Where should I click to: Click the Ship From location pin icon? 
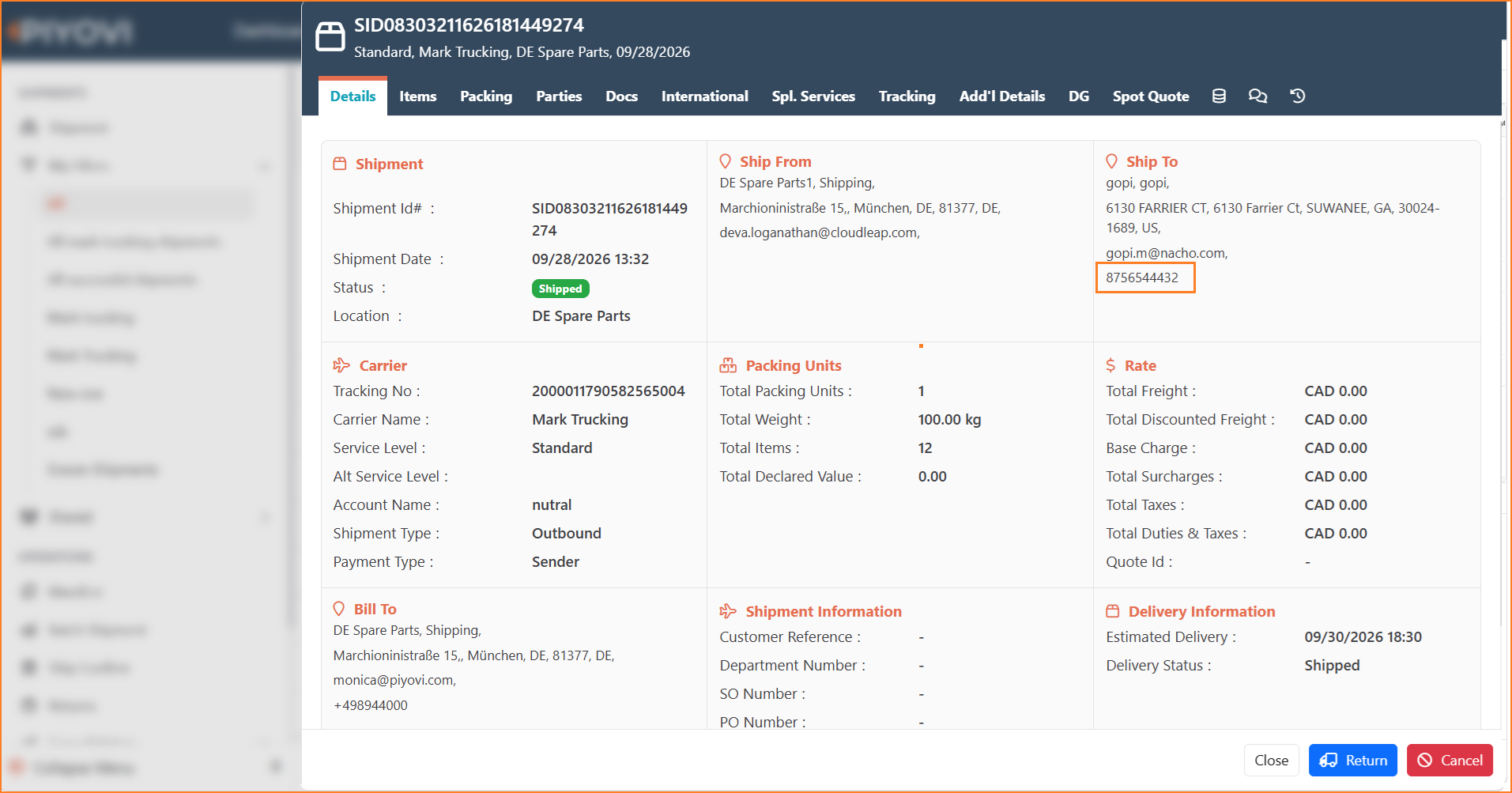[x=726, y=161]
